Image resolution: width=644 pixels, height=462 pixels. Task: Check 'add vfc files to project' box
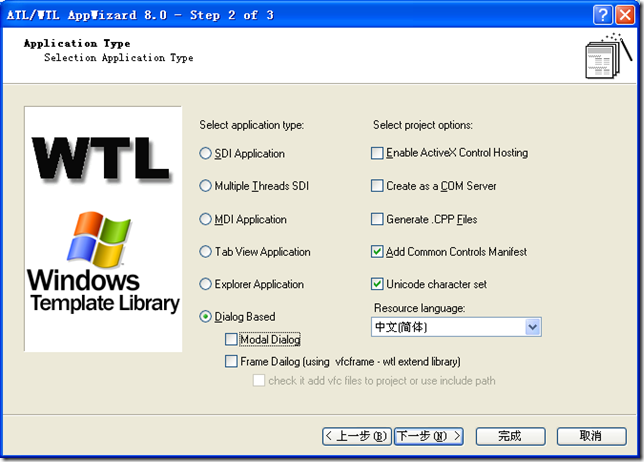point(259,381)
